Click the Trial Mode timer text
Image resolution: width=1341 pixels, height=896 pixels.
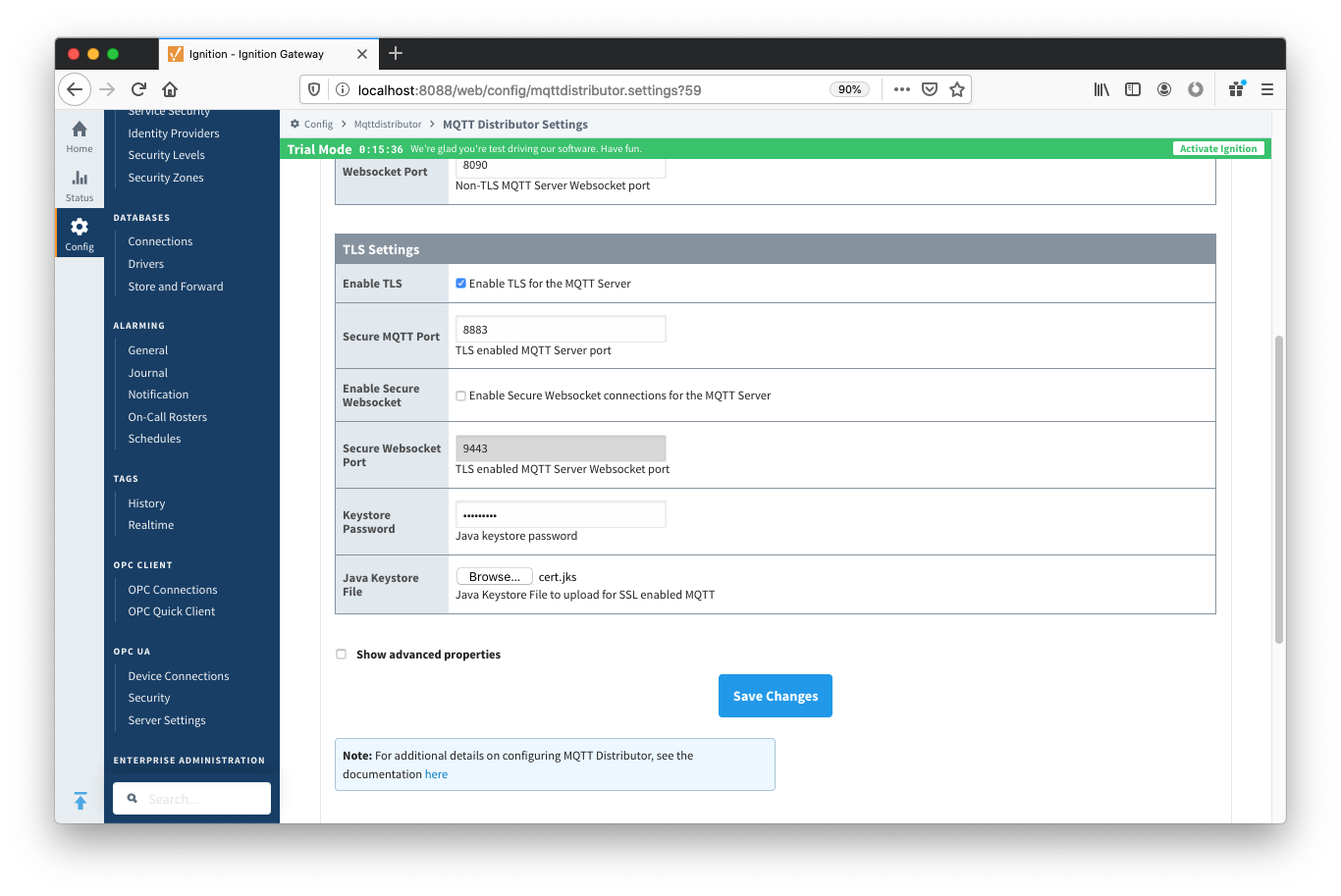(x=381, y=149)
